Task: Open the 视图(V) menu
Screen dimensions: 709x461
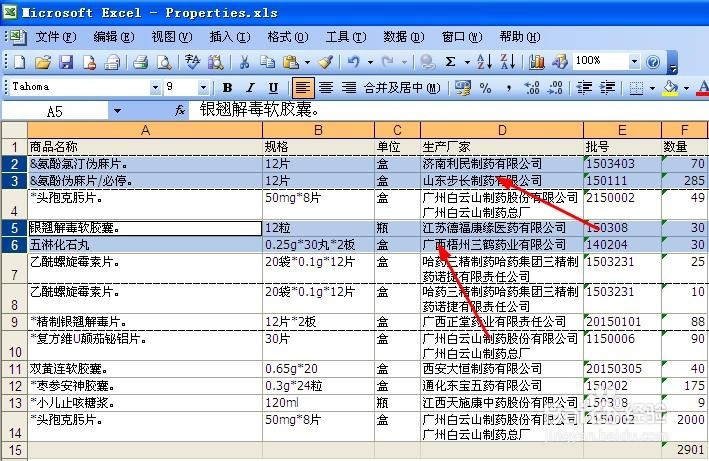Action: tap(172, 37)
